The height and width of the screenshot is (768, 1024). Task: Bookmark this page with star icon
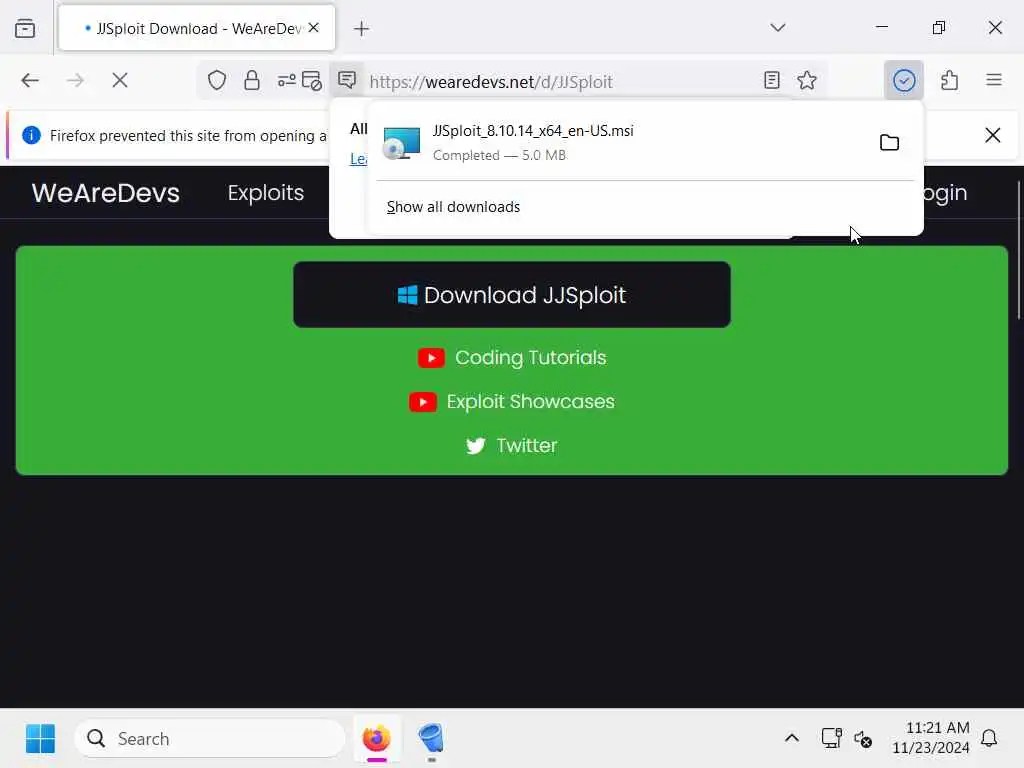[x=807, y=80]
